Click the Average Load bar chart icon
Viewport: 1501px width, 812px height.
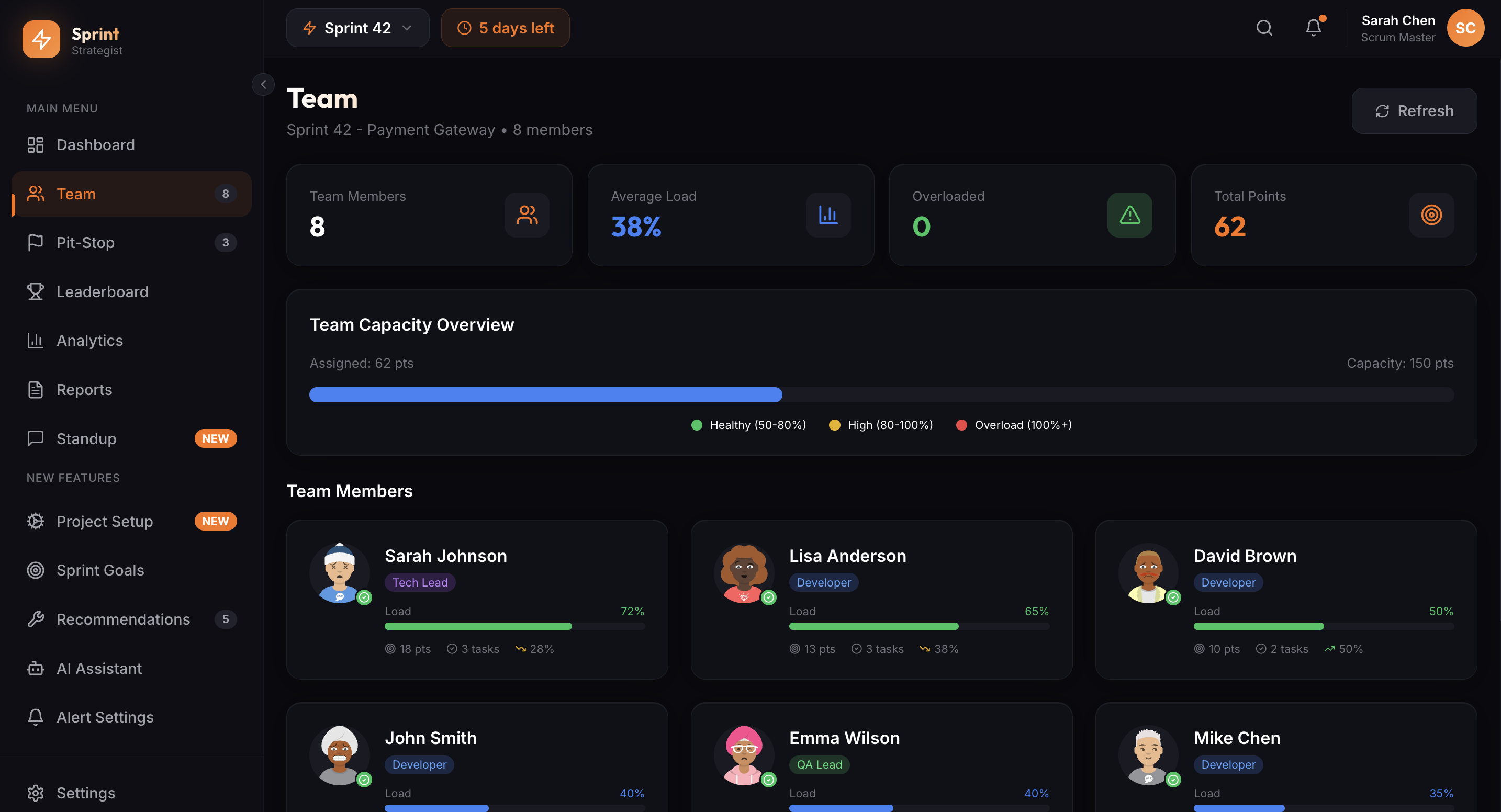click(827, 215)
